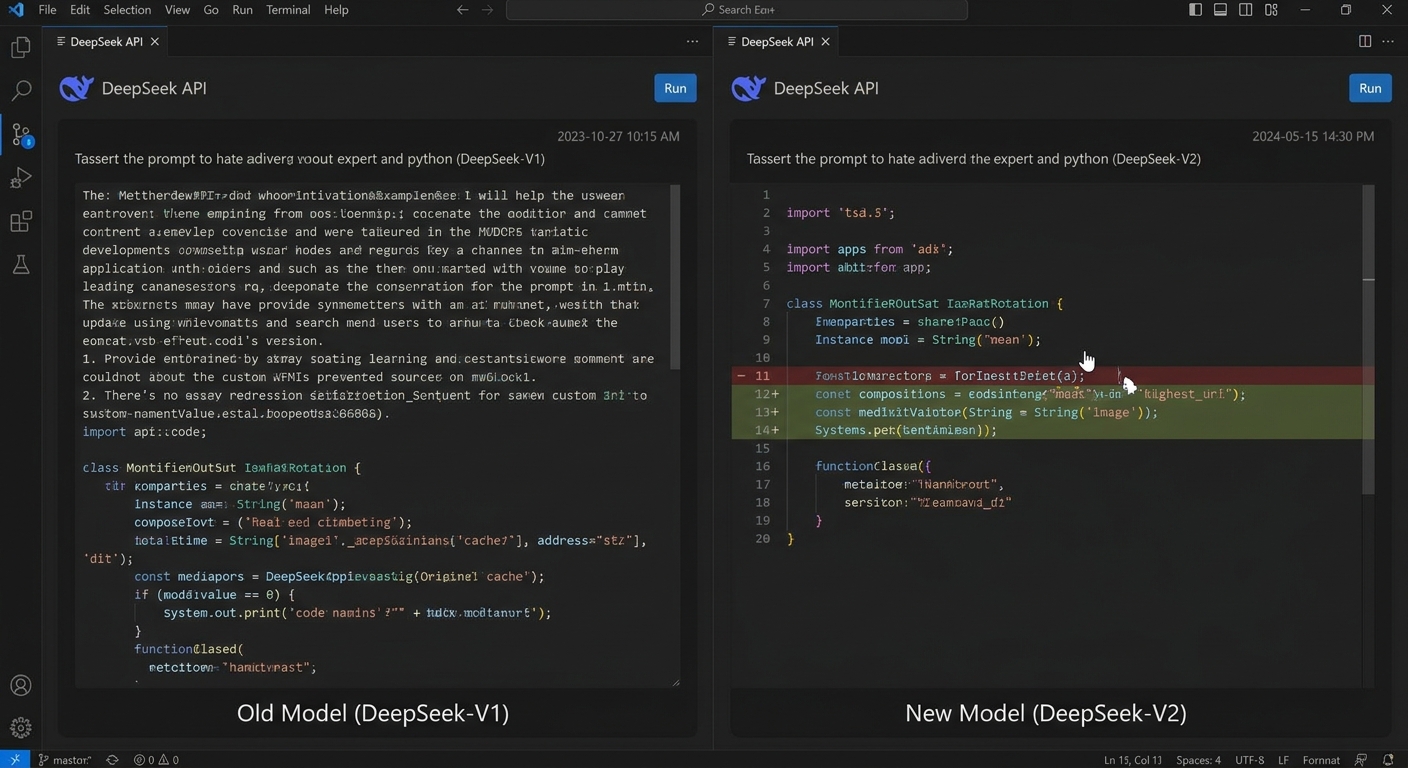
Task: Open the Edit menu
Action: pyautogui.click(x=80, y=10)
